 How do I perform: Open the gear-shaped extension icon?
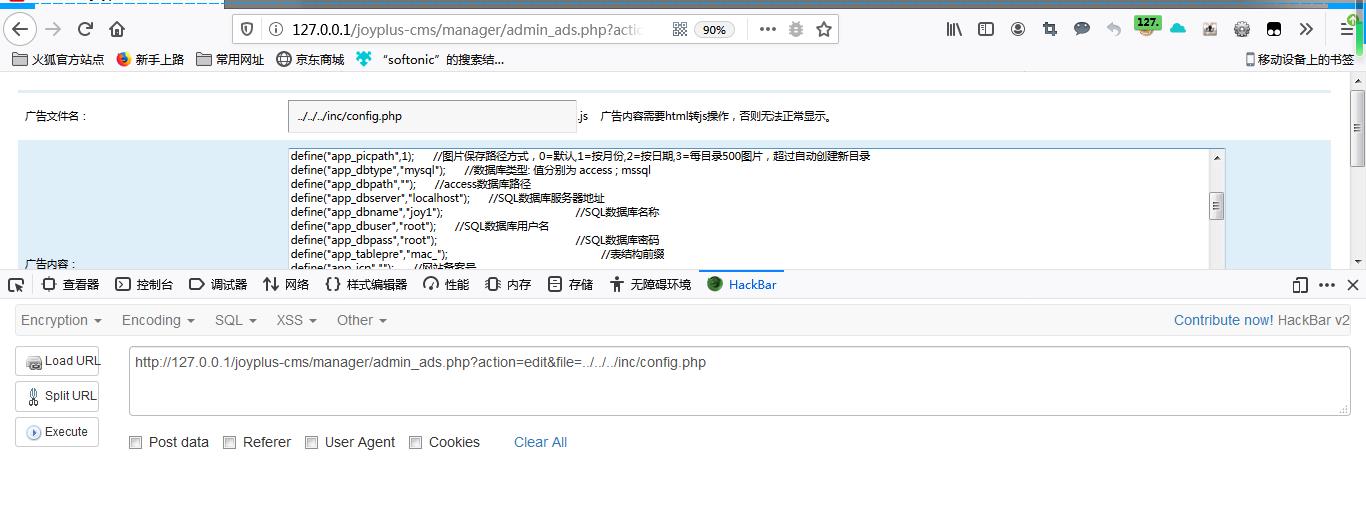(x=1242, y=29)
